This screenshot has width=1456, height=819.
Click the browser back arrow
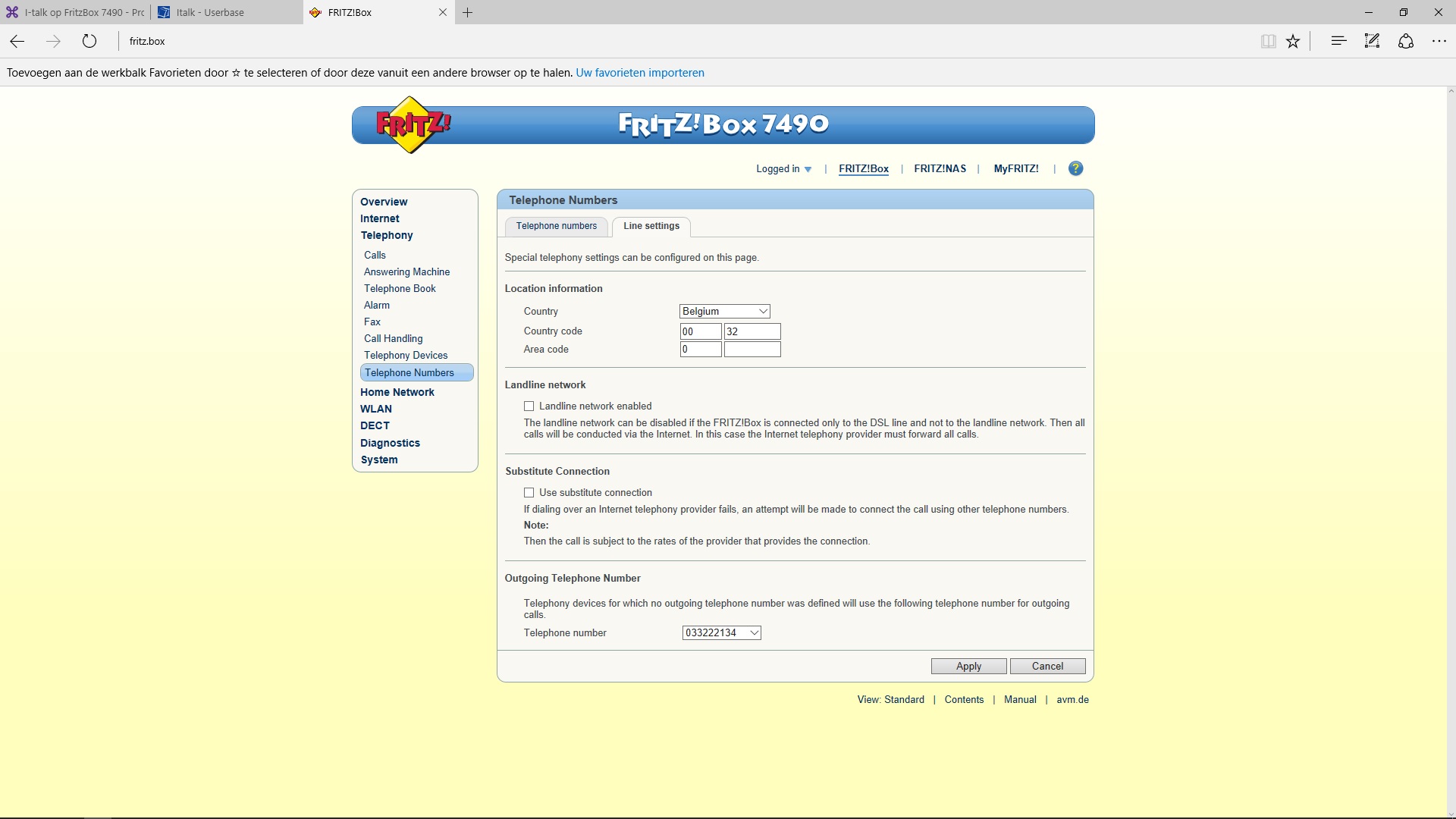tap(17, 41)
